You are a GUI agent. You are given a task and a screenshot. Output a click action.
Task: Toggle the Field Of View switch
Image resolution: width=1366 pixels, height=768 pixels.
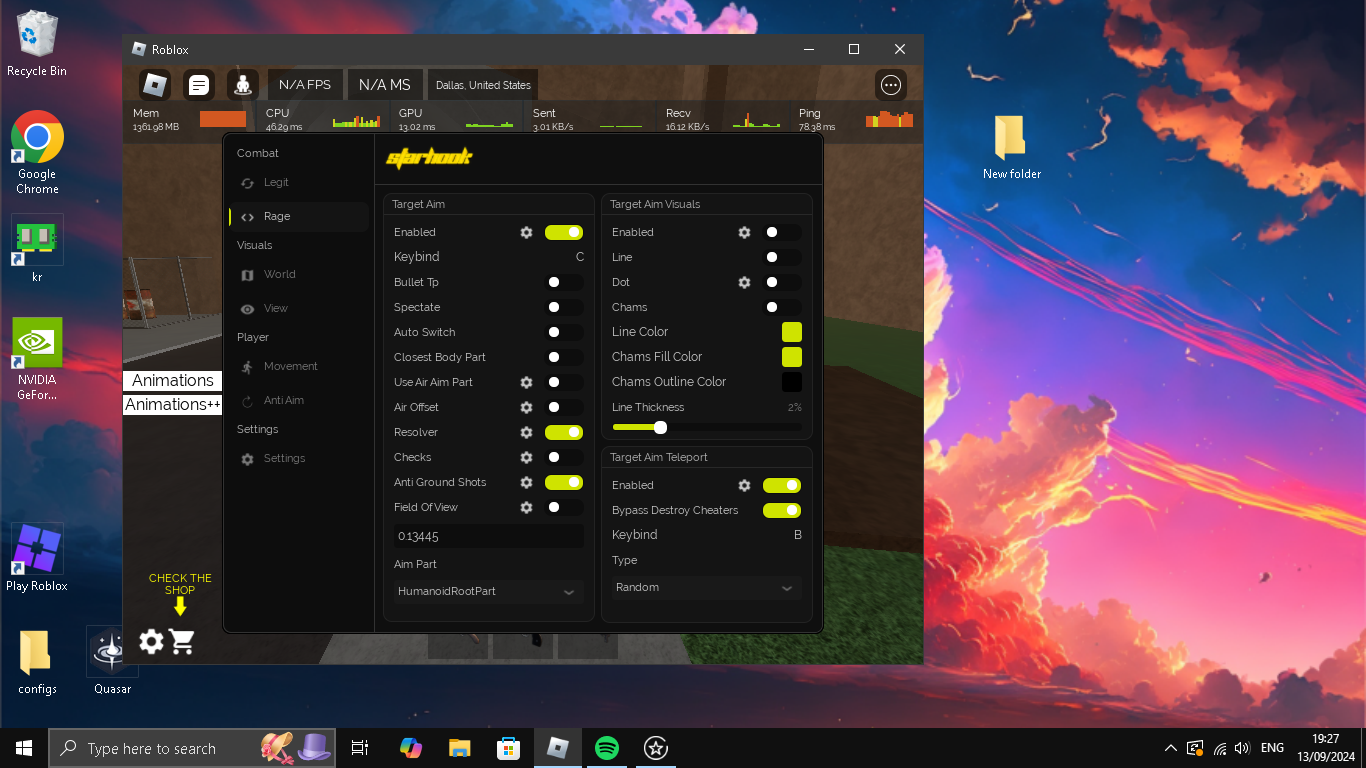click(x=564, y=507)
